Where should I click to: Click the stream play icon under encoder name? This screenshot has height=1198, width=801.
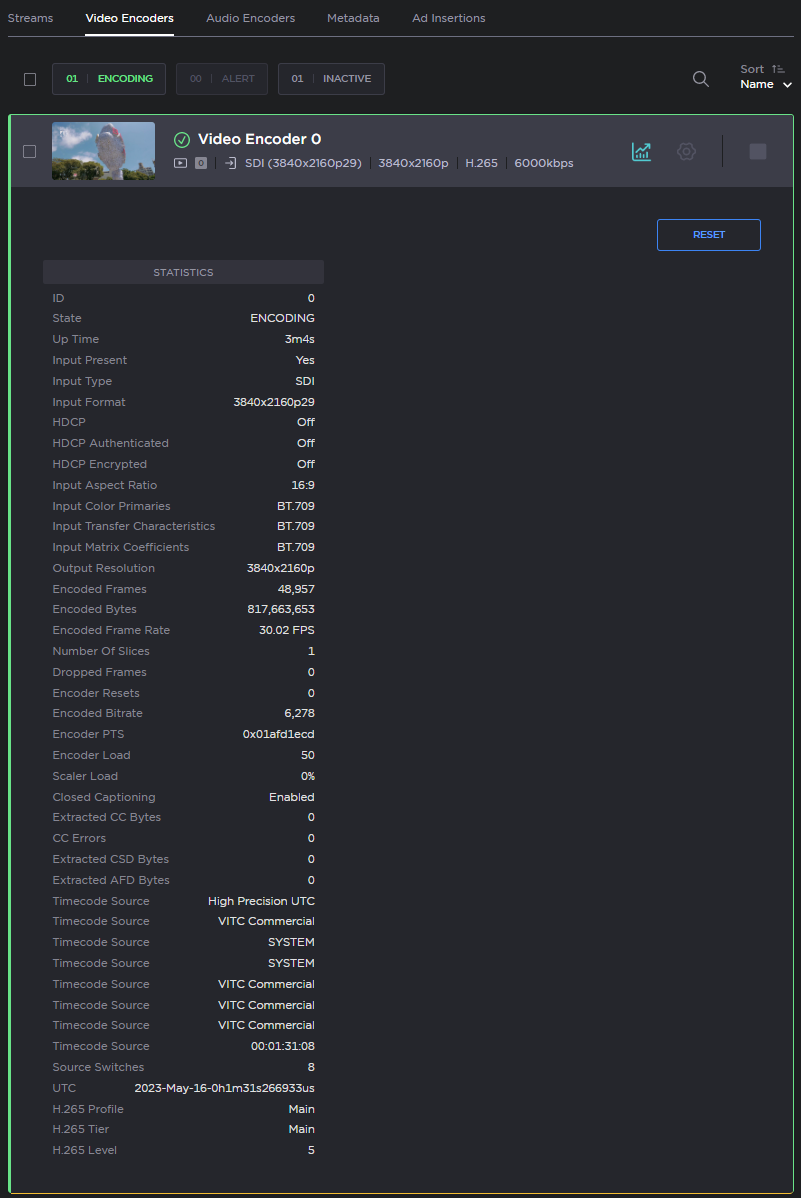[x=181, y=163]
